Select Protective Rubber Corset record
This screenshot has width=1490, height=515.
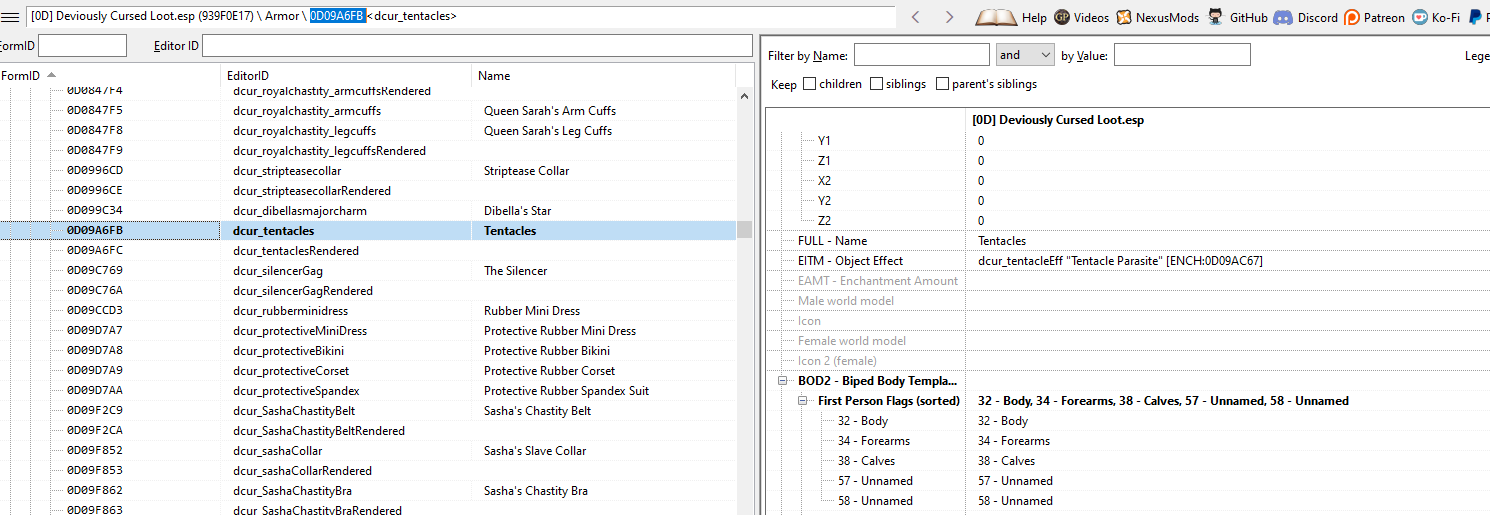(368, 371)
